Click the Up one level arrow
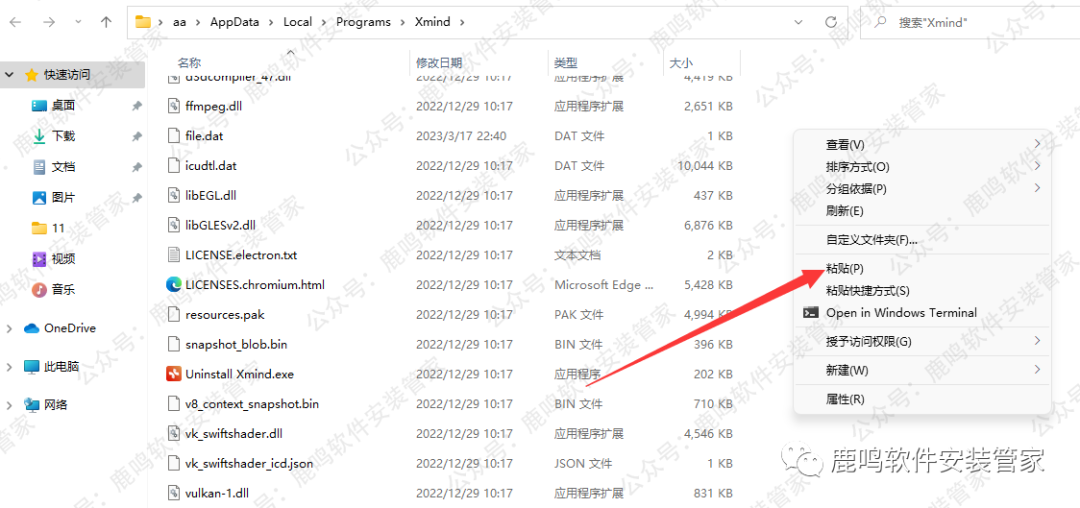Viewport: 1080px width, 508px height. [x=106, y=21]
